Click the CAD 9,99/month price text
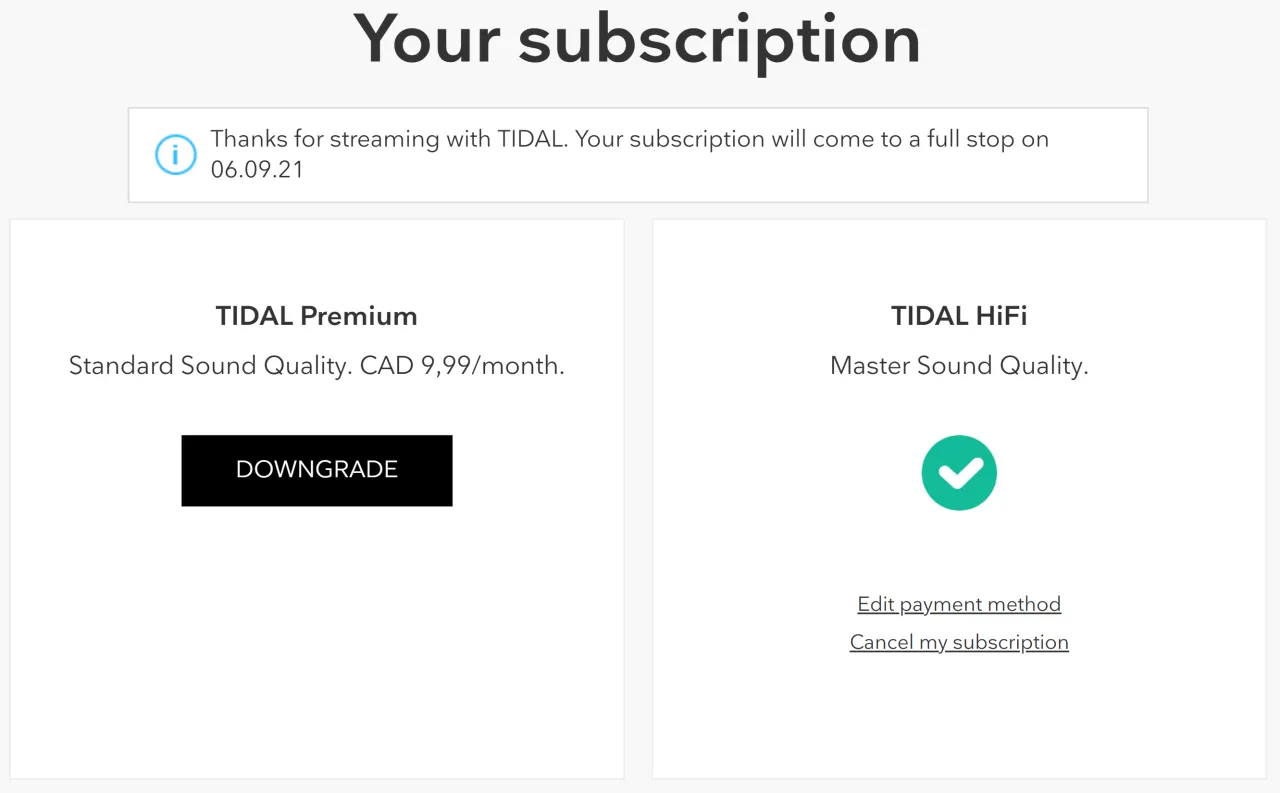1280x793 pixels. (x=462, y=365)
